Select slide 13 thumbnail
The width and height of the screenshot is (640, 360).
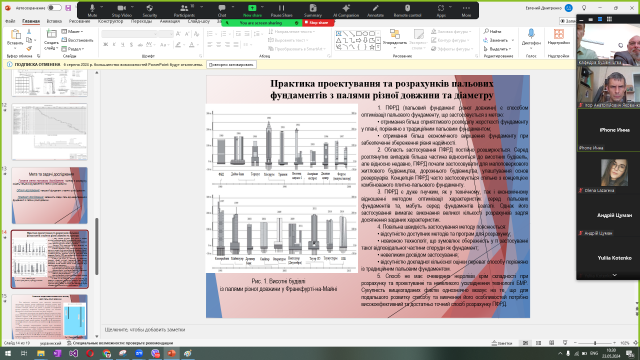[x=50, y=195]
